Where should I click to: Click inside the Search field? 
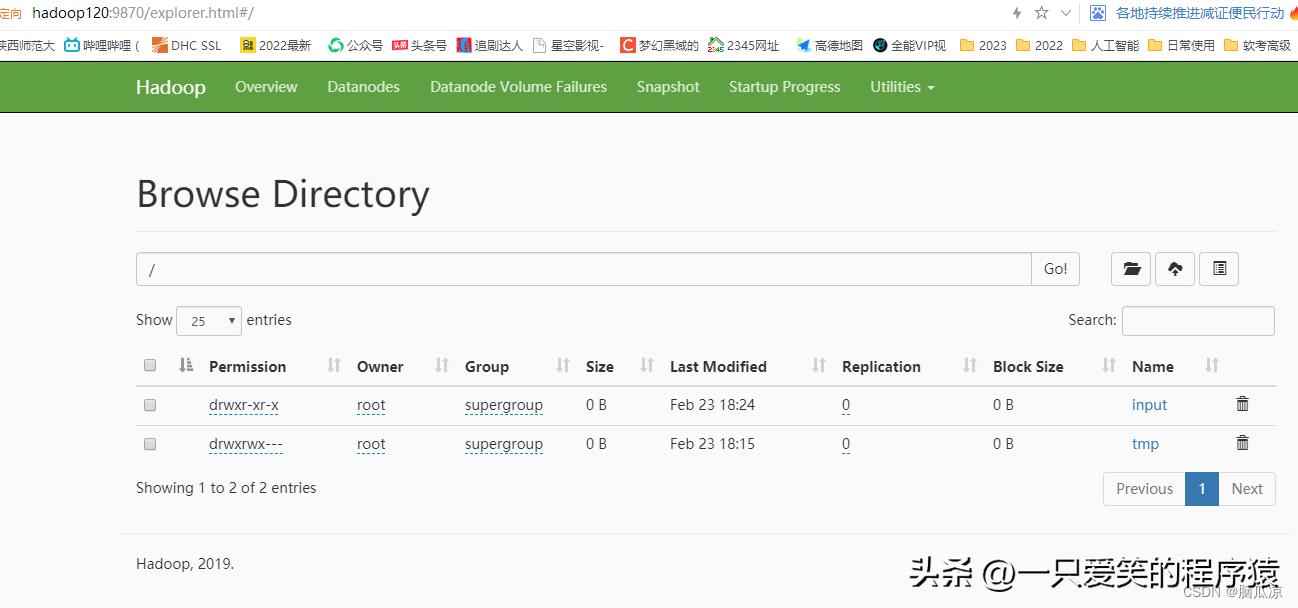(1197, 320)
